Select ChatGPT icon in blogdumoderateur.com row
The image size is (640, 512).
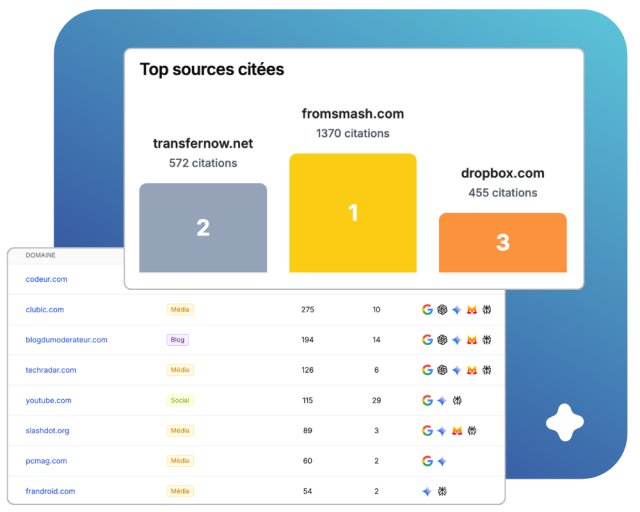442,340
